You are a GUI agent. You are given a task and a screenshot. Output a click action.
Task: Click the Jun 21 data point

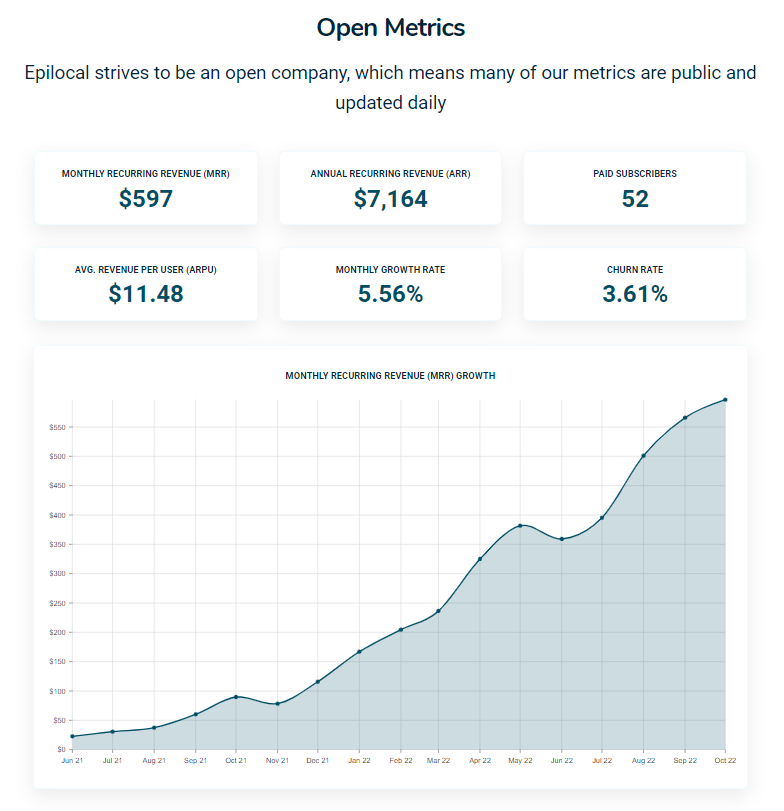point(72,736)
